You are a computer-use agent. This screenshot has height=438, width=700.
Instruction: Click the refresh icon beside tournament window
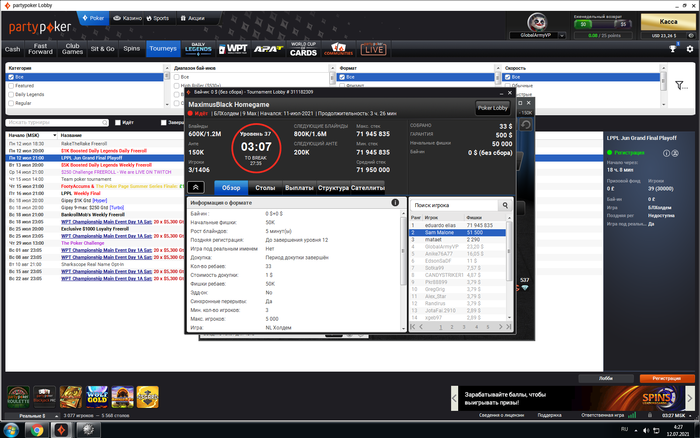pyautogui.click(x=525, y=125)
